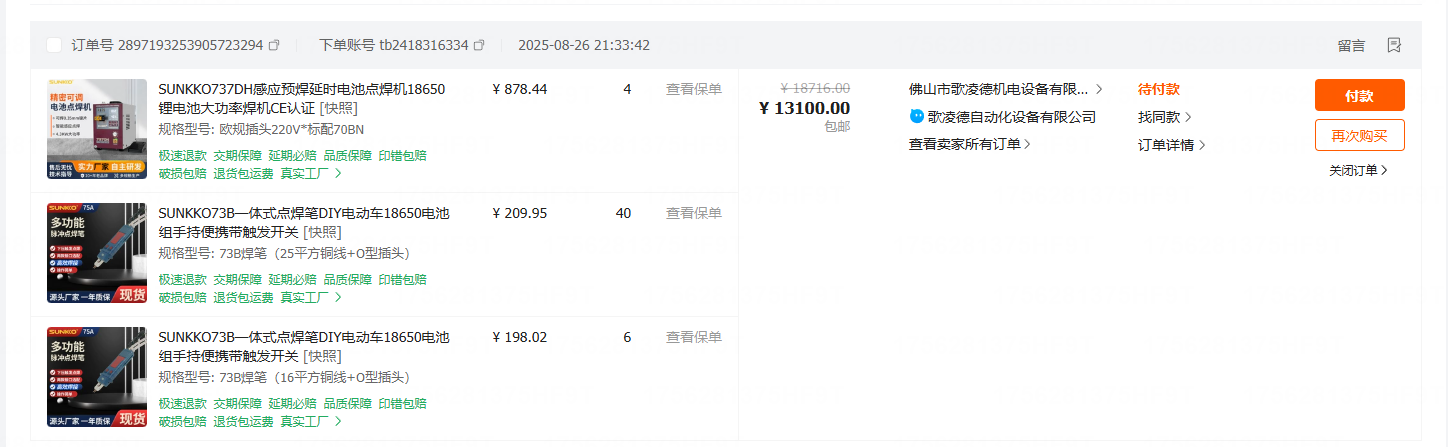This screenshot has width=1448, height=447.
Task: Open the order note flag icon
Action: [x=1394, y=45]
